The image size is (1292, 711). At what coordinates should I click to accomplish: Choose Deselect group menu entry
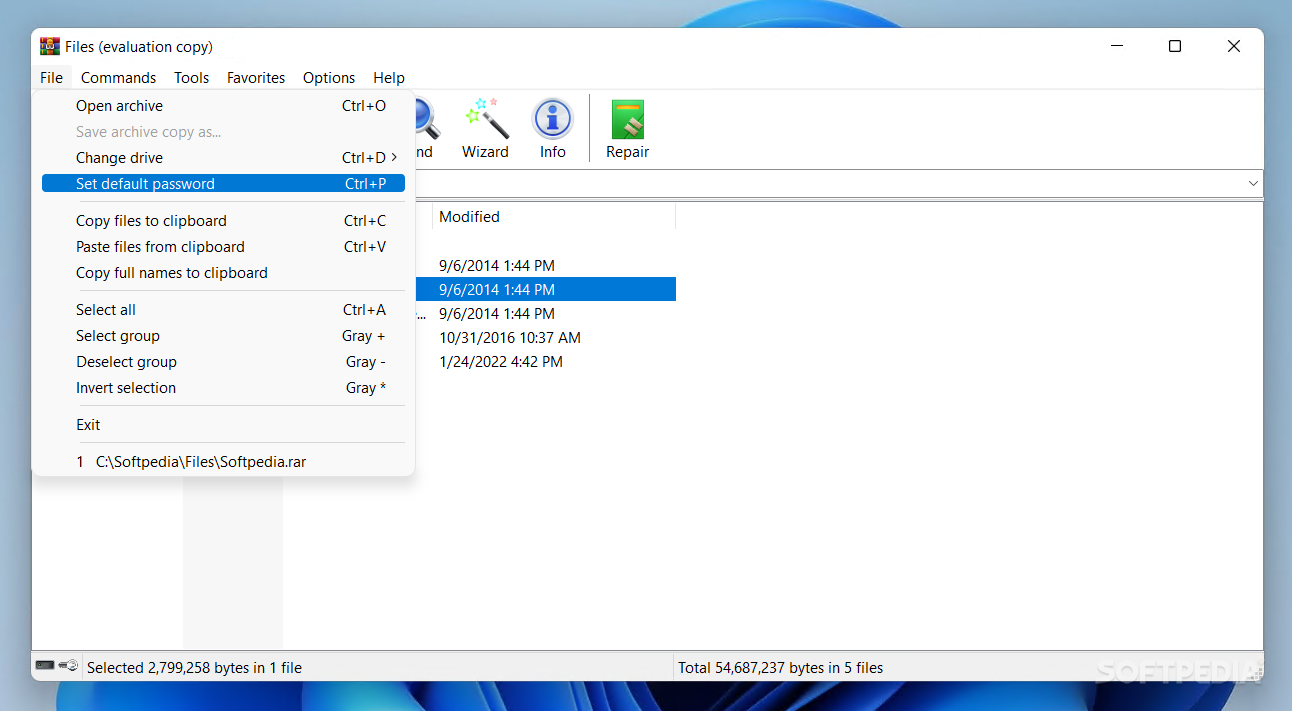[223, 362]
